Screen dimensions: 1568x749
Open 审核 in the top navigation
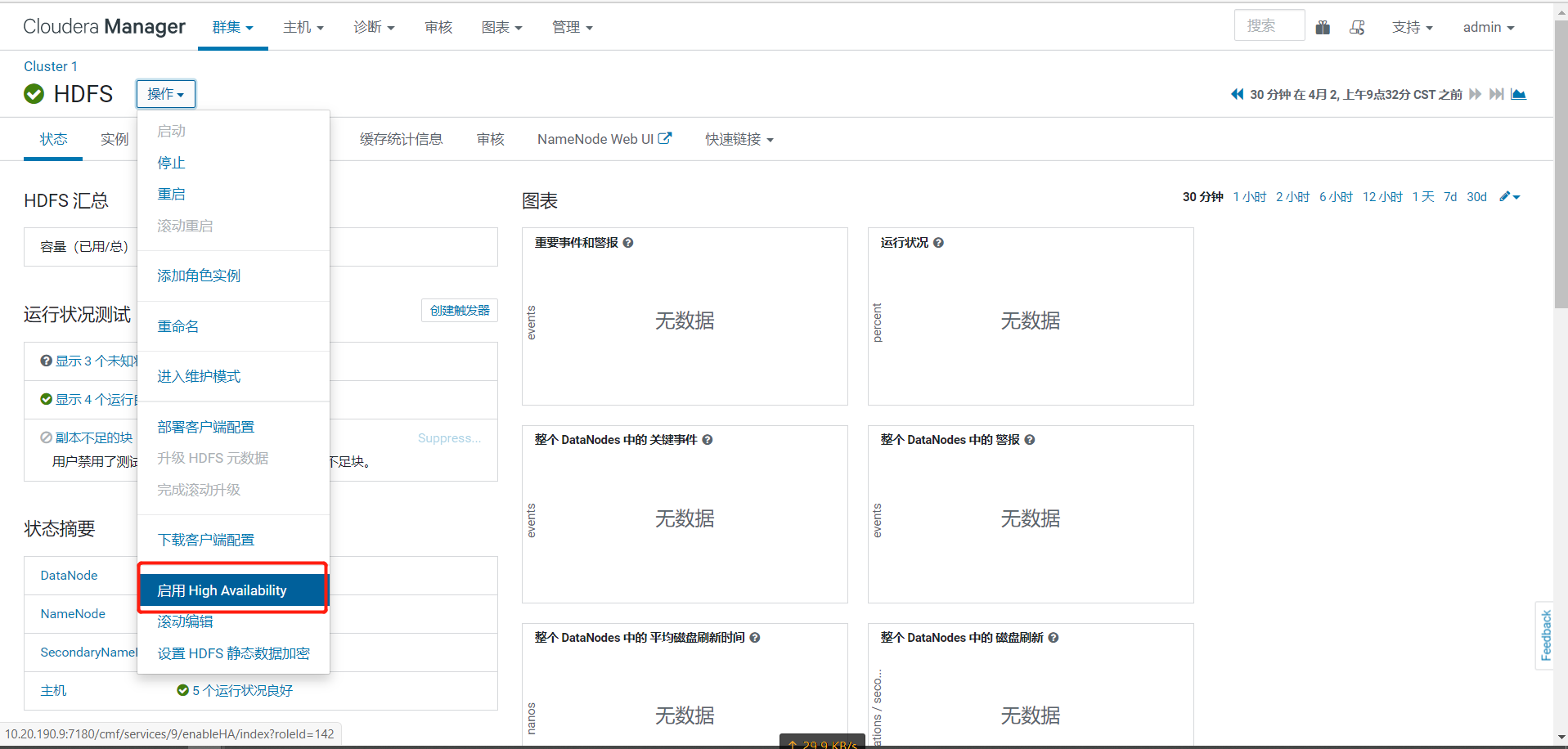coord(438,27)
